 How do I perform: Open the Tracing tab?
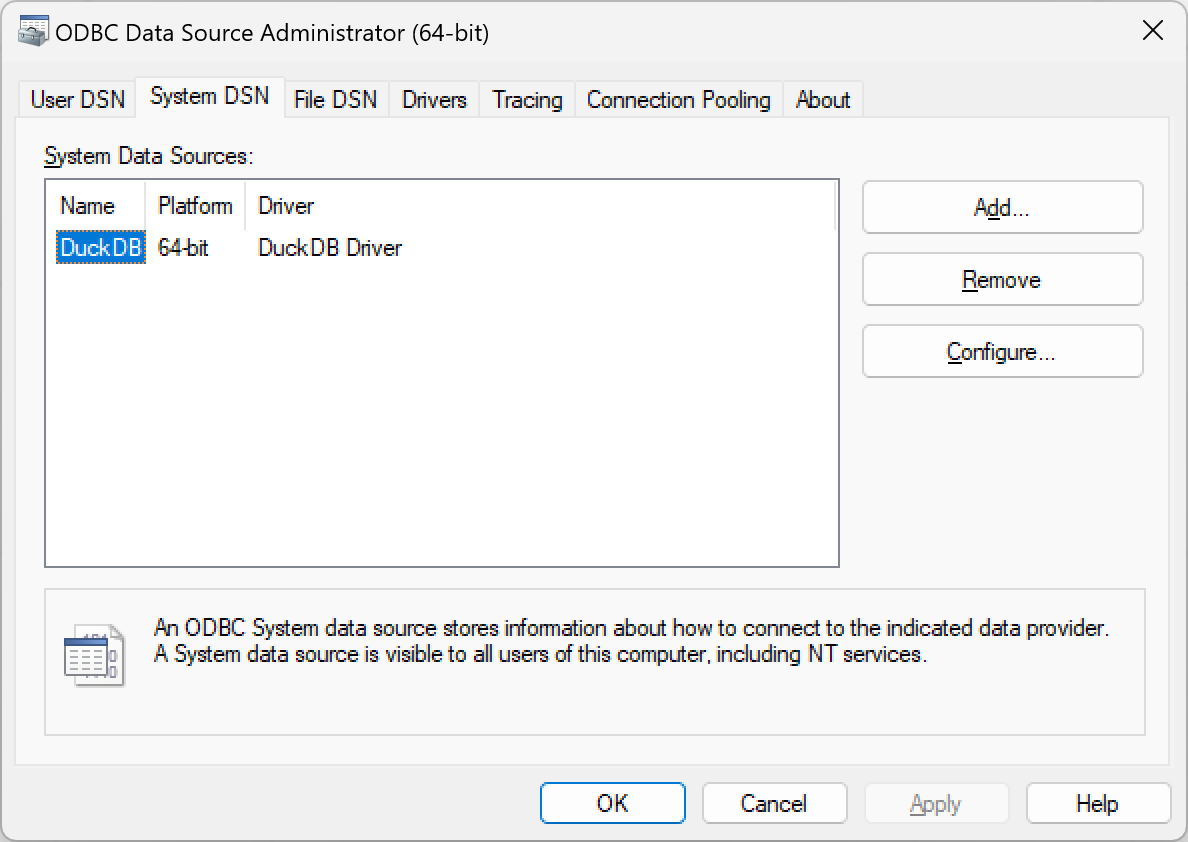pos(526,99)
